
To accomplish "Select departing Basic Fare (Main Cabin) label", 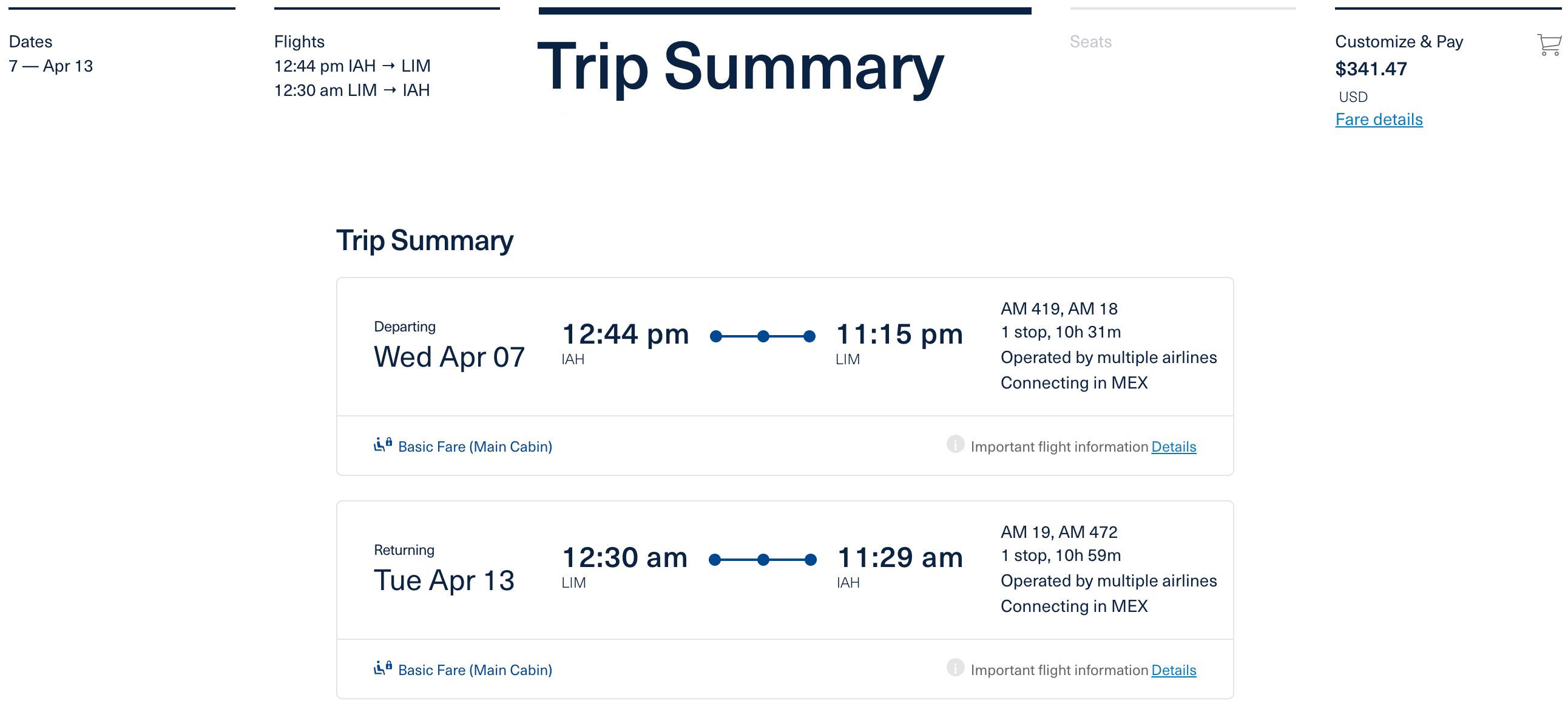I will tap(475, 447).
